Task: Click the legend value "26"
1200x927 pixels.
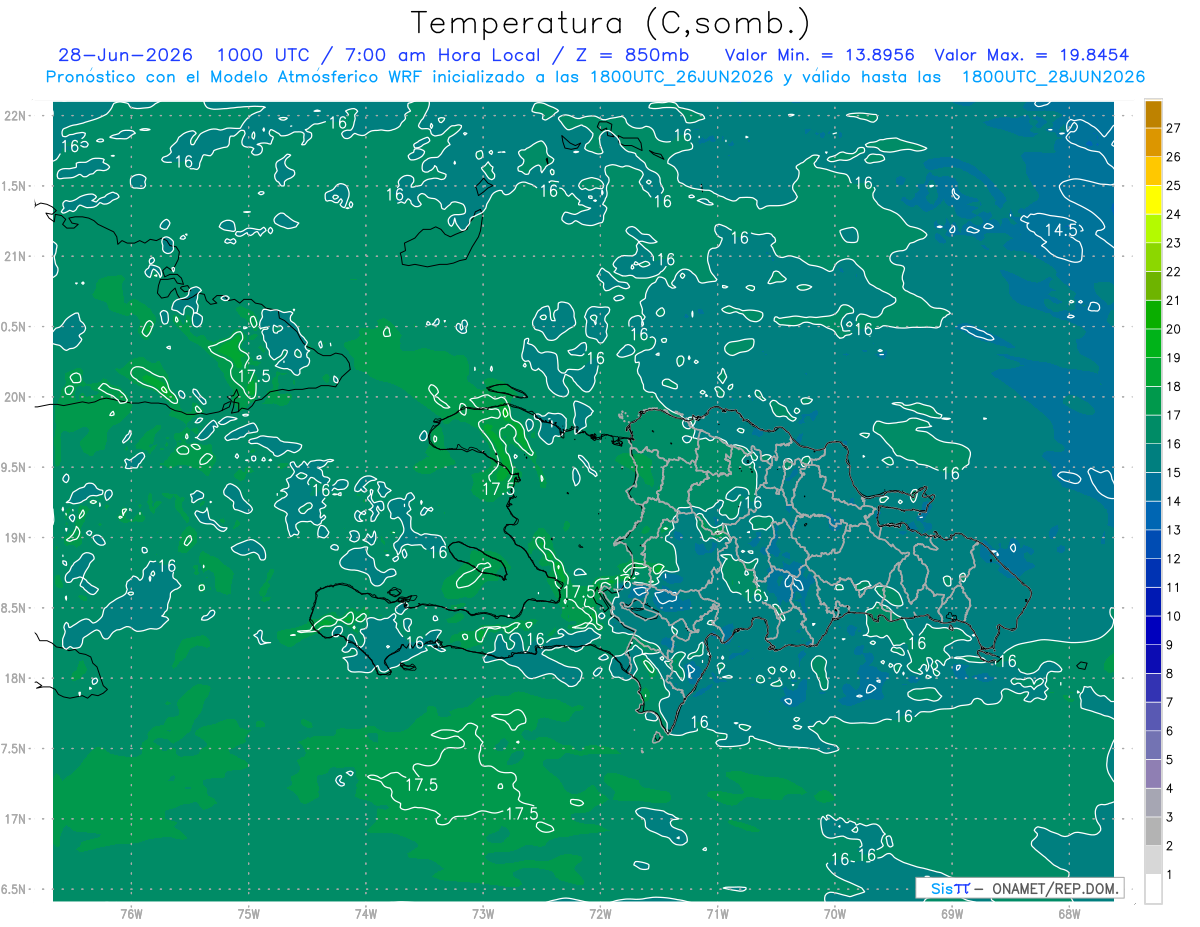Action: (1173, 157)
